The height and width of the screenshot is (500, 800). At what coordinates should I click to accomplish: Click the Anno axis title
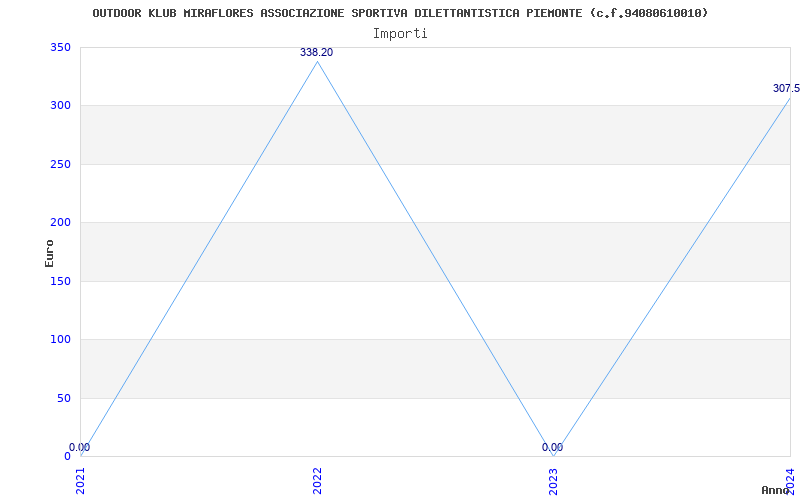[775, 490]
